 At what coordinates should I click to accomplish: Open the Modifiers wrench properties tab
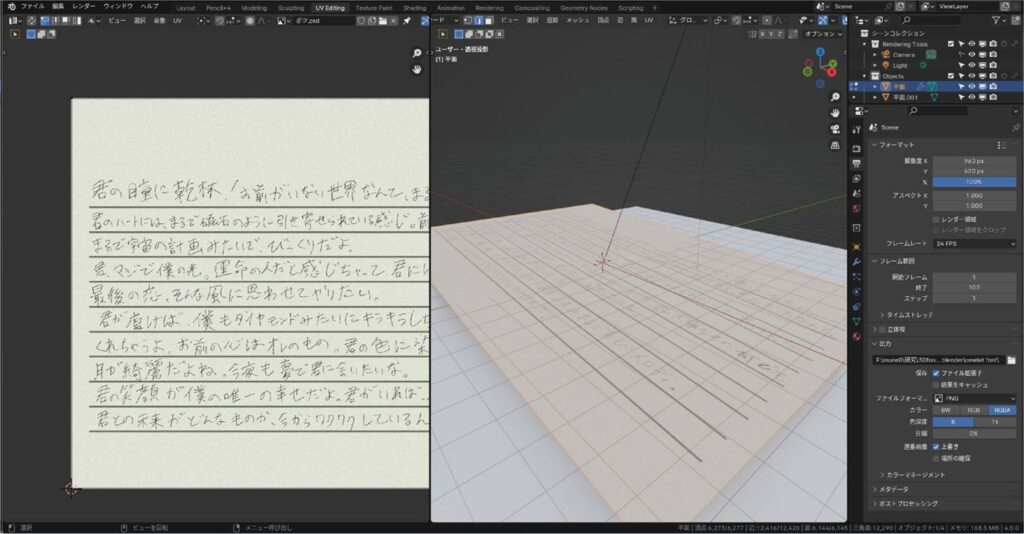[x=856, y=262]
